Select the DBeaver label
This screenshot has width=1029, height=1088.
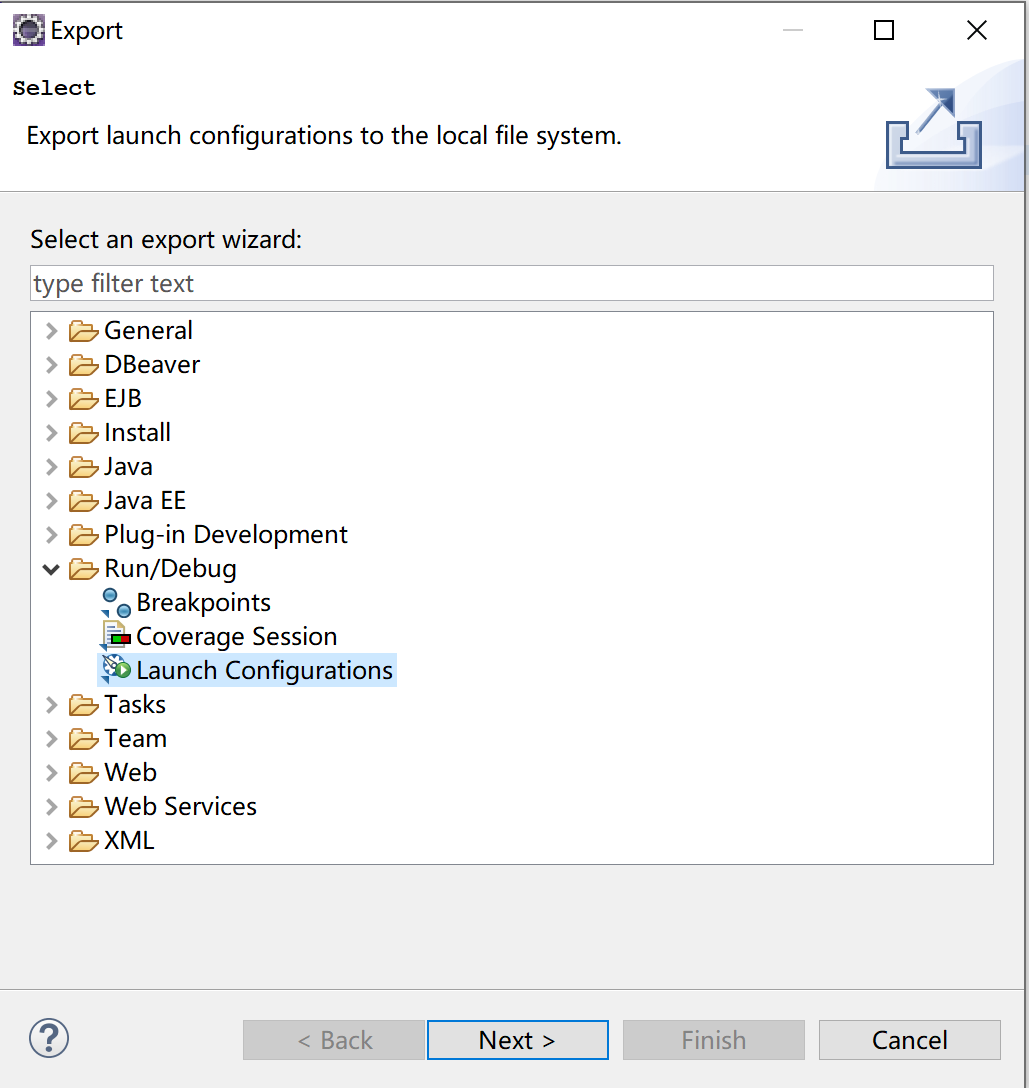click(152, 364)
